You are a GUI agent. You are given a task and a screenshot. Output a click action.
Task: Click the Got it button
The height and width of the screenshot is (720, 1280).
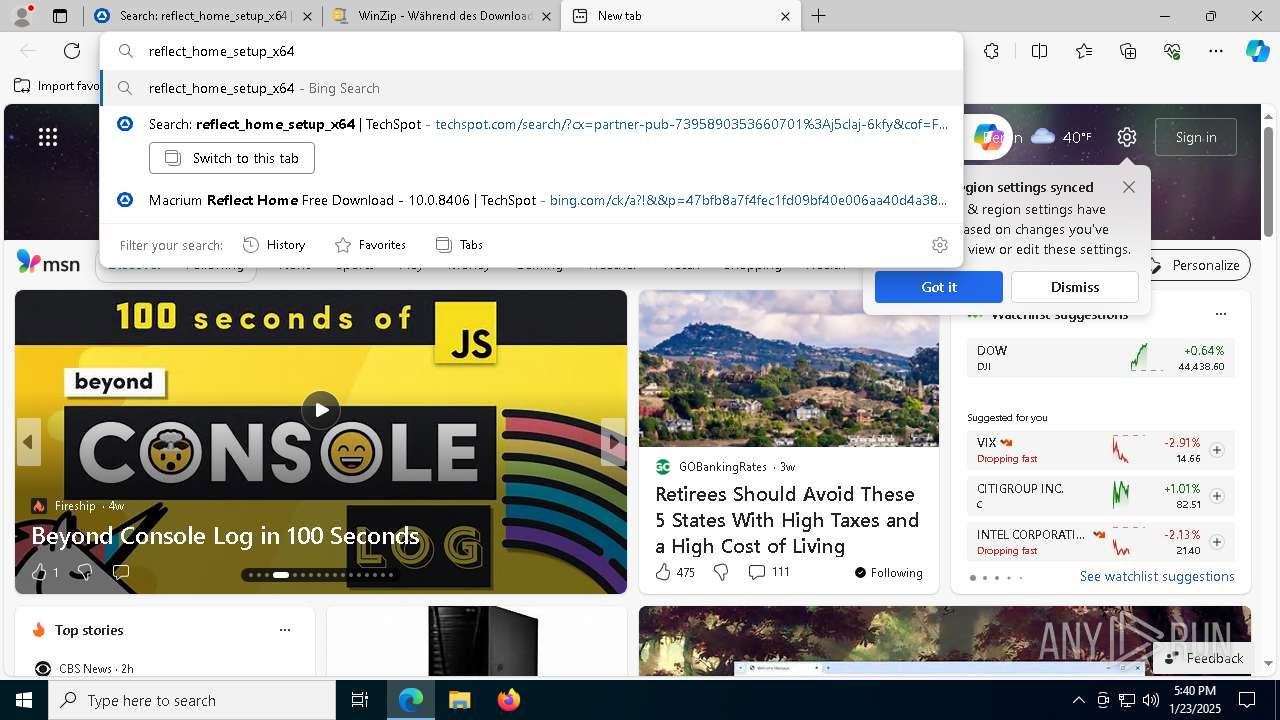[x=938, y=287]
